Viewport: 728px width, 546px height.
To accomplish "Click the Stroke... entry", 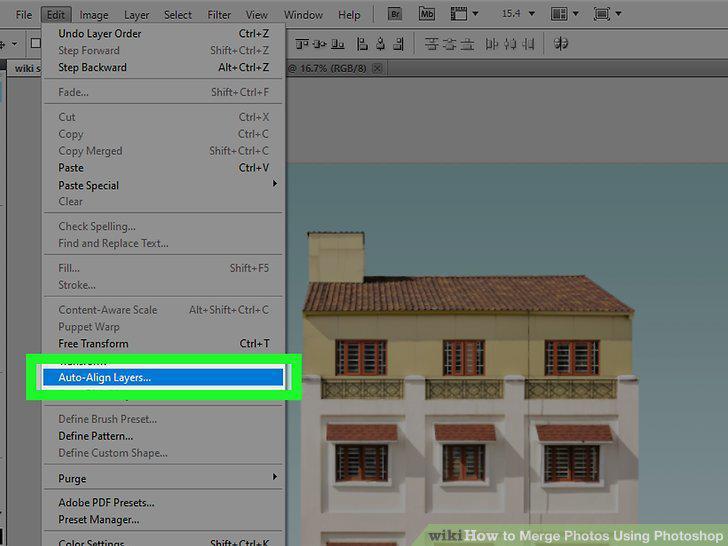I will [164, 285].
